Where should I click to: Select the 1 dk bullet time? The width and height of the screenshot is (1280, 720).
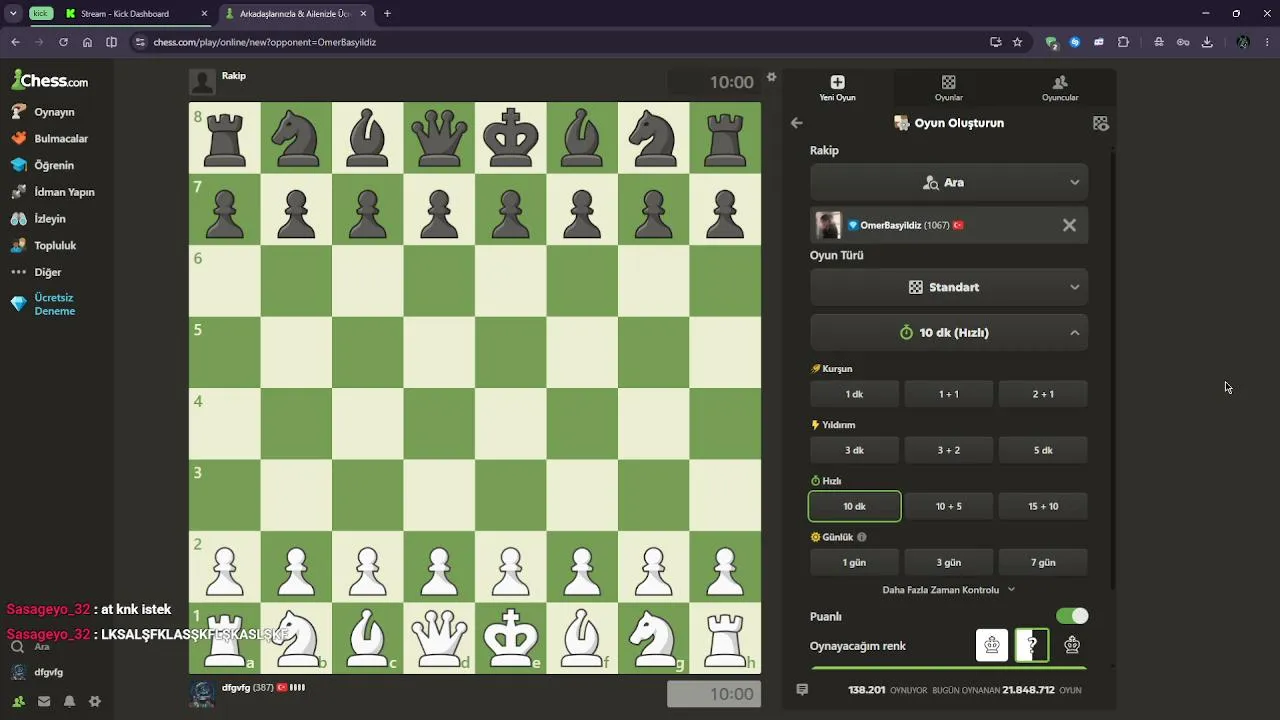coord(854,394)
